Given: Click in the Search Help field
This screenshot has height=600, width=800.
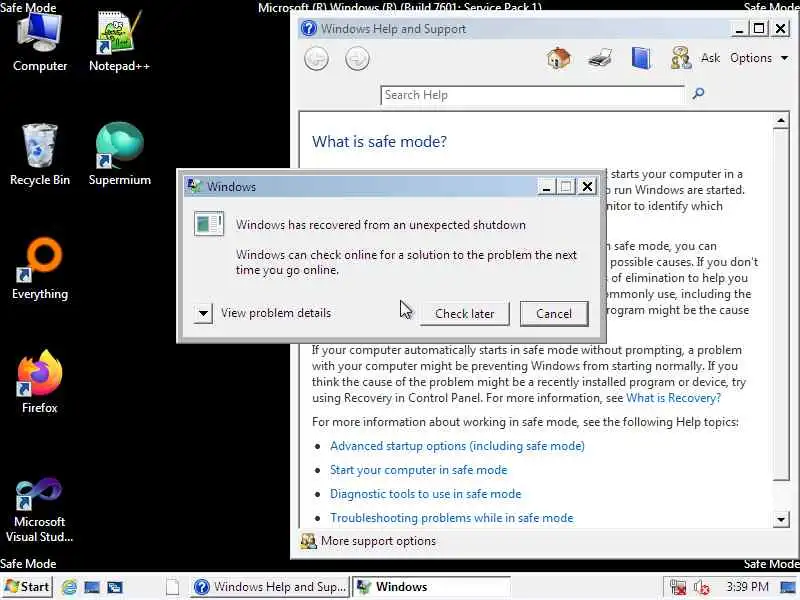Looking at the screenshot, I should (x=532, y=95).
